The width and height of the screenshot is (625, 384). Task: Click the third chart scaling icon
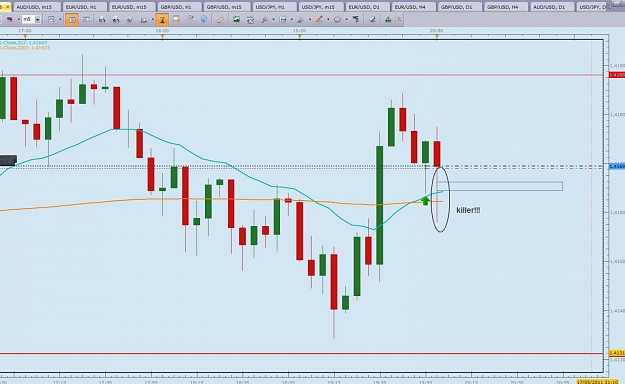click(130, 19)
